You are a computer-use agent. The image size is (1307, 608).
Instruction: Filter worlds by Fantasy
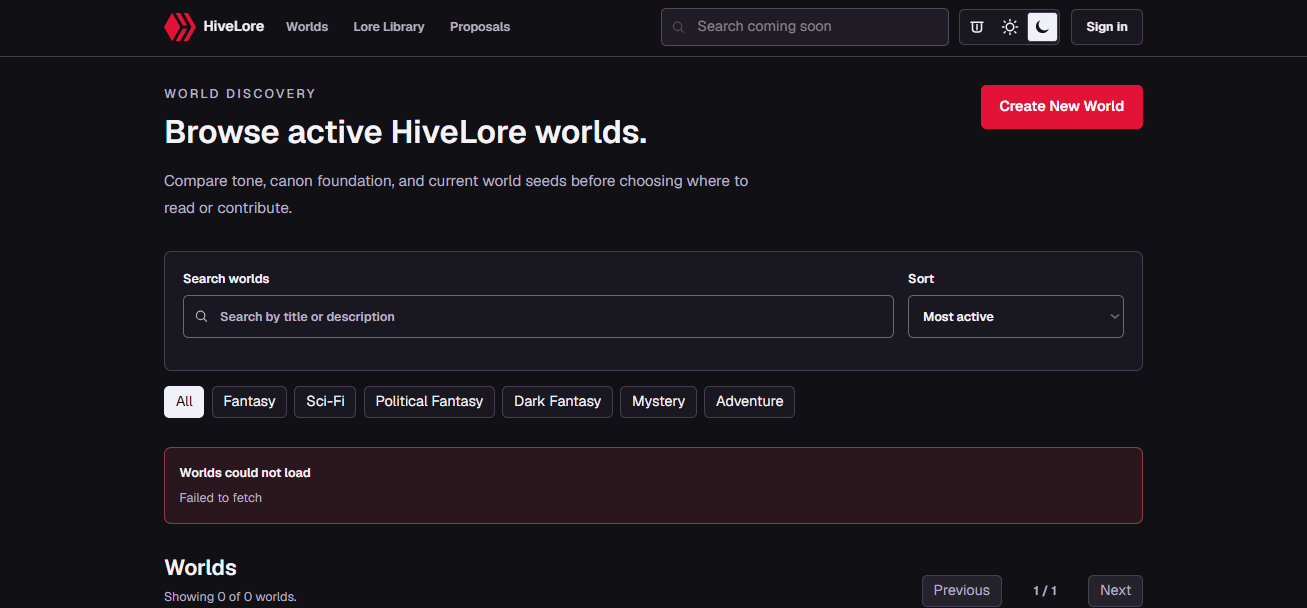coord(249,402)
